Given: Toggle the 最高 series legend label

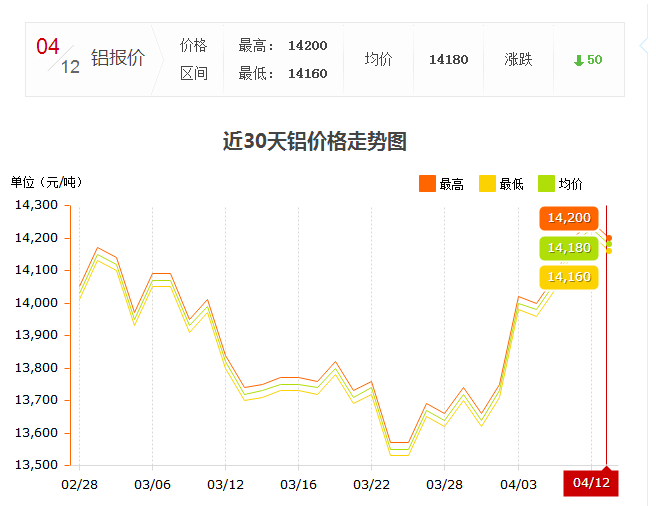Looking at the screenshot, I should coord(452,184).
